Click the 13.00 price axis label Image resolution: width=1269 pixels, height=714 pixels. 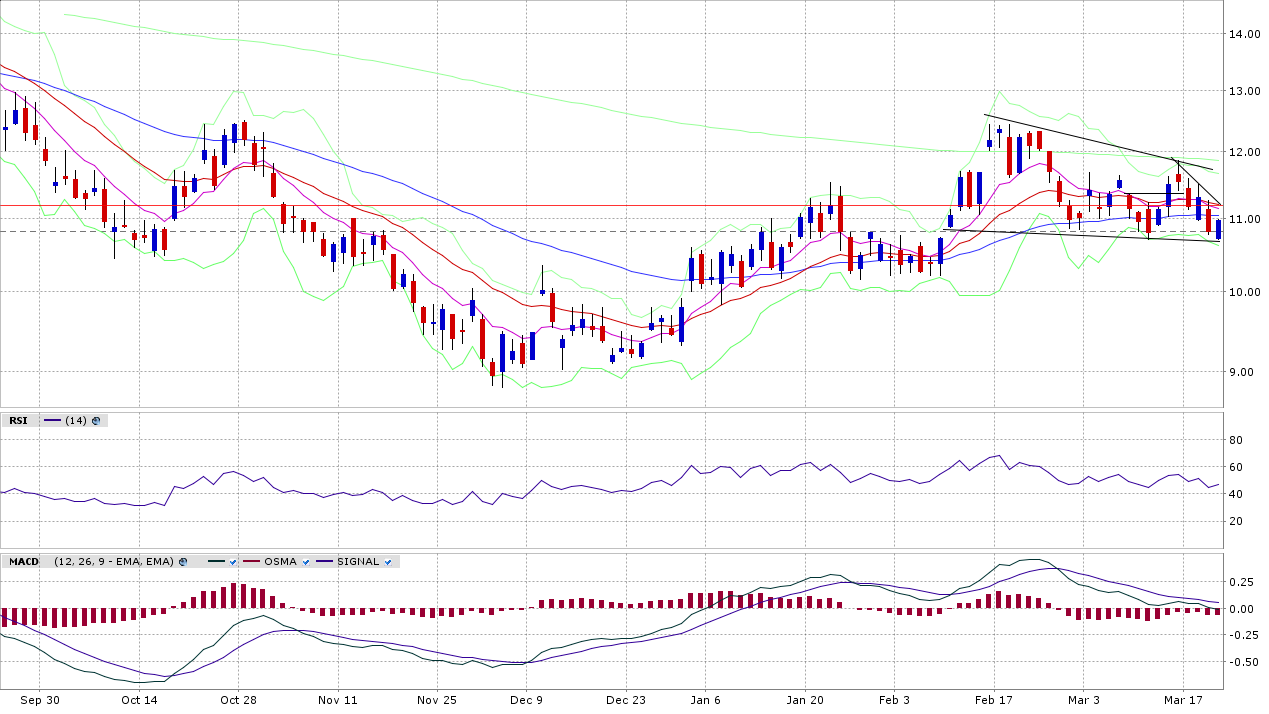[x=1245, y=91]
